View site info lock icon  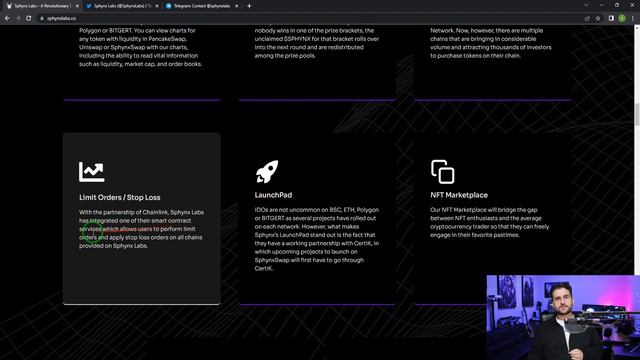click(42, 18)
